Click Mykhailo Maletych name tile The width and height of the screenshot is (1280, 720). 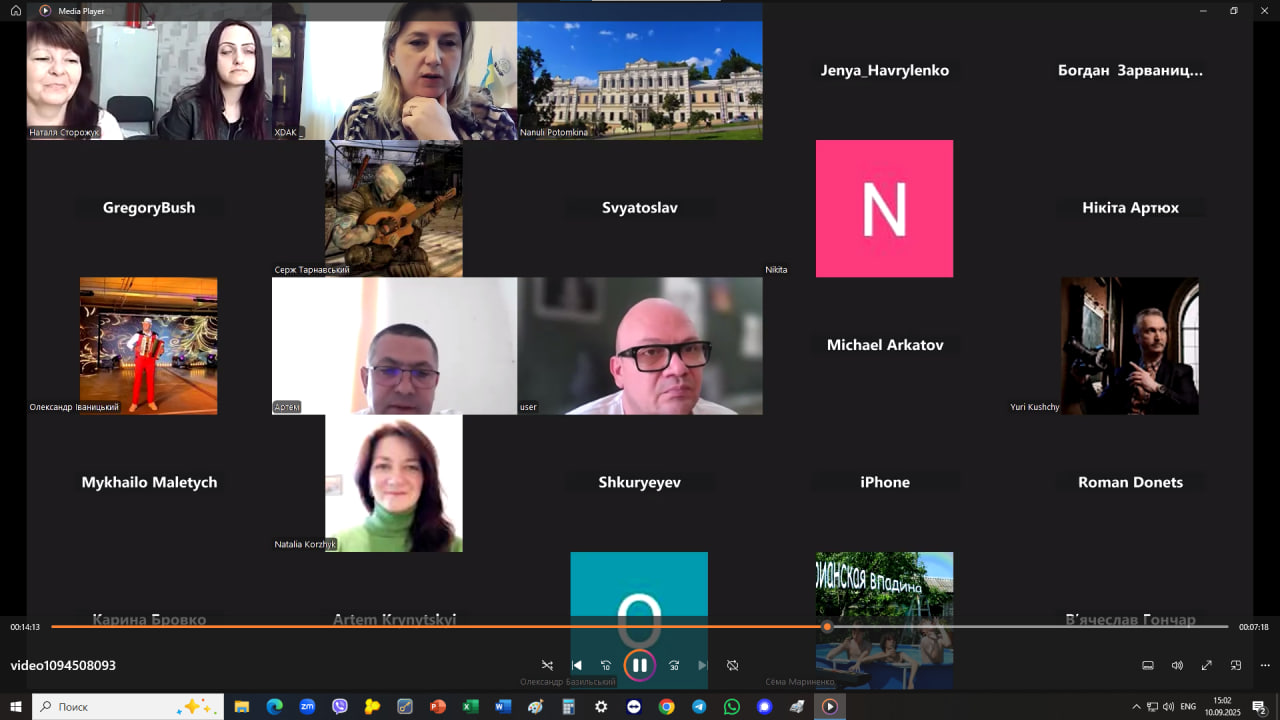[x=149, y=482]
